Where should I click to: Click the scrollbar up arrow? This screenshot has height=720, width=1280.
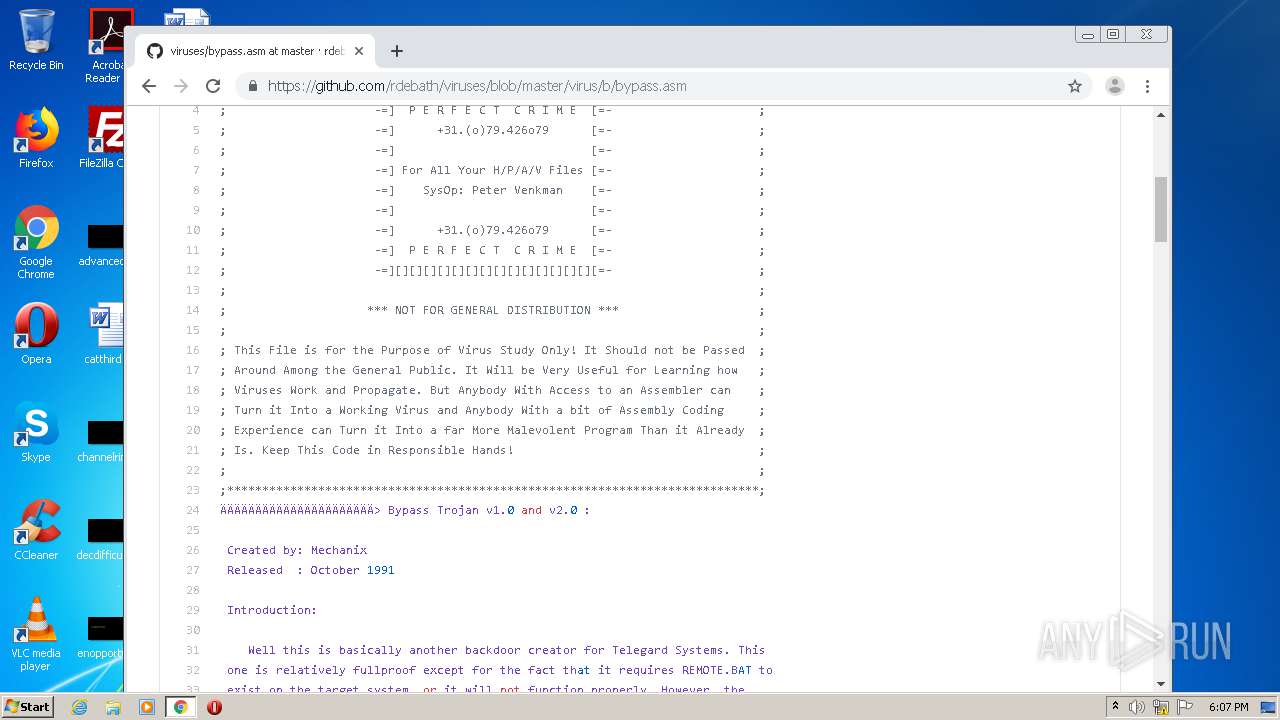(x=1161, y=115)
